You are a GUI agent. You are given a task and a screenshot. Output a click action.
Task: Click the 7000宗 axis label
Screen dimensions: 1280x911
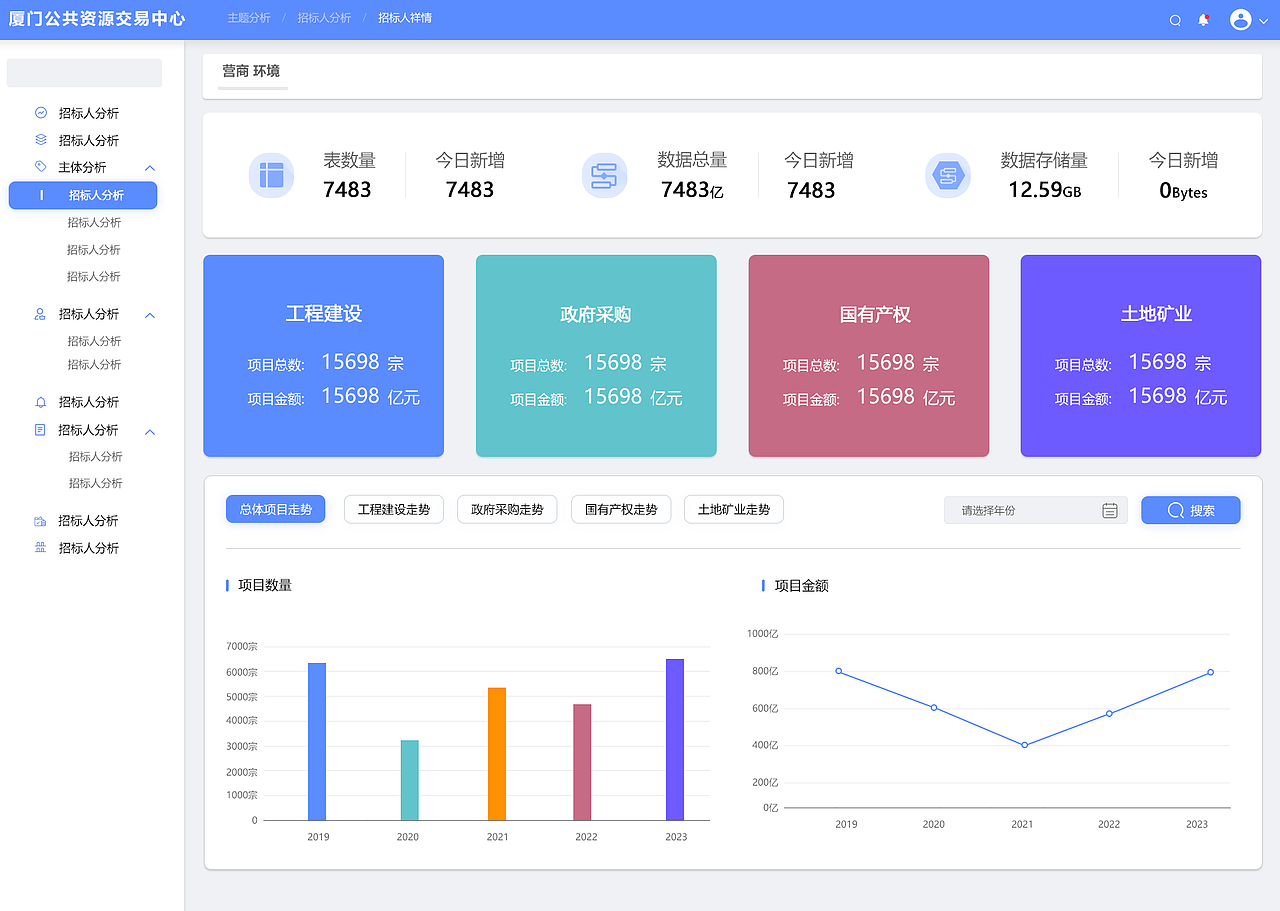[x=241, y=646]
